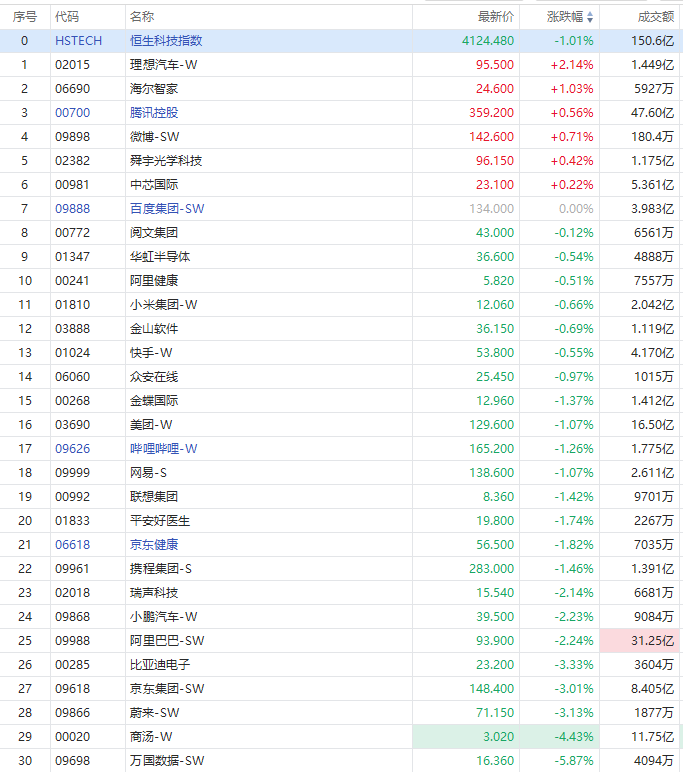Select the 京东集团-SW row name
Viewport: 683px width, 772px height.
tap(167, 689)
